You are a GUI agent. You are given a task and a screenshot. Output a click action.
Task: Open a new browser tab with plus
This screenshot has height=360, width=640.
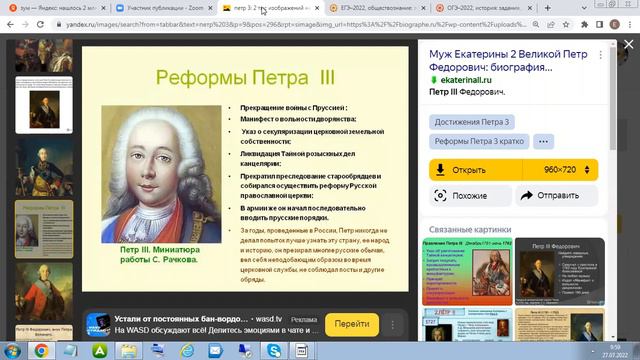coord(548,8)
